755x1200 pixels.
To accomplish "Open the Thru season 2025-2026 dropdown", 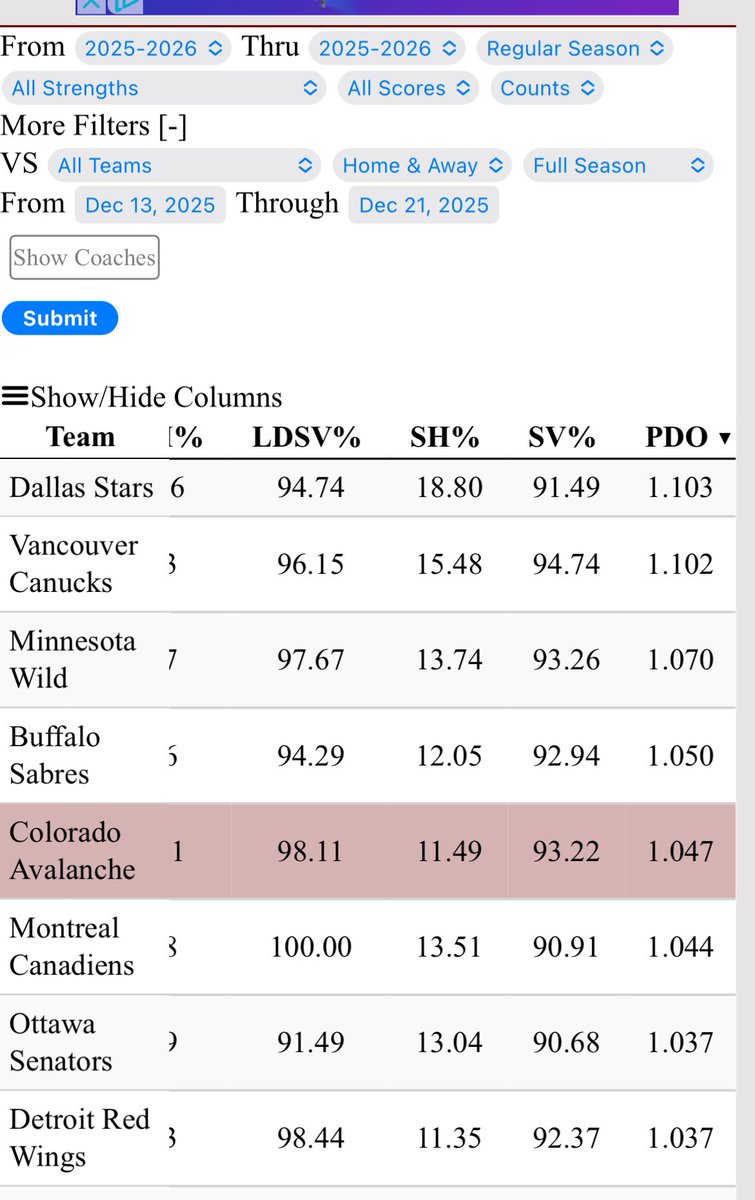I will point(387,48).
